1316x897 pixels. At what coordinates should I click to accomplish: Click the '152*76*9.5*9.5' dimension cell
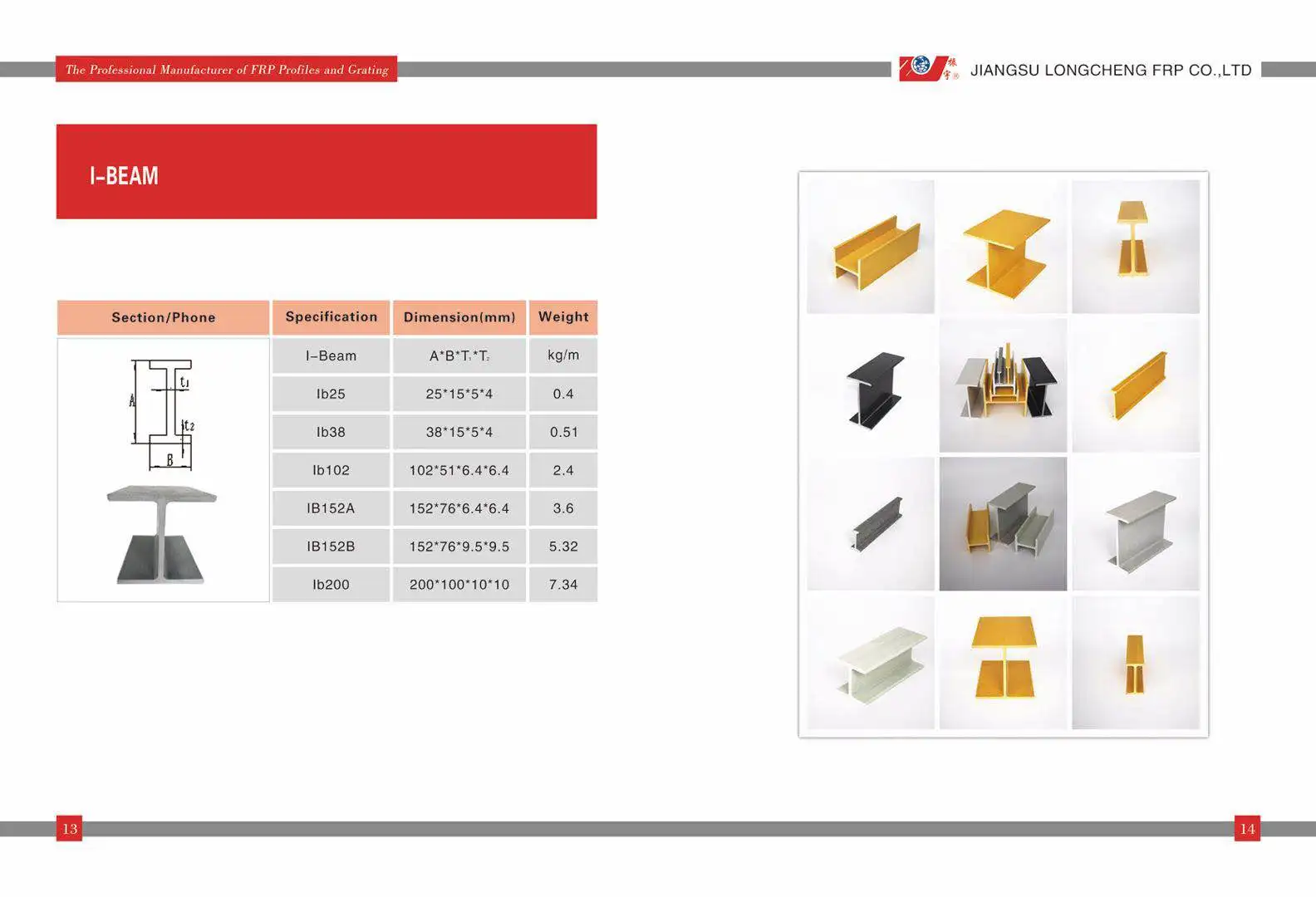click(459, 547)
